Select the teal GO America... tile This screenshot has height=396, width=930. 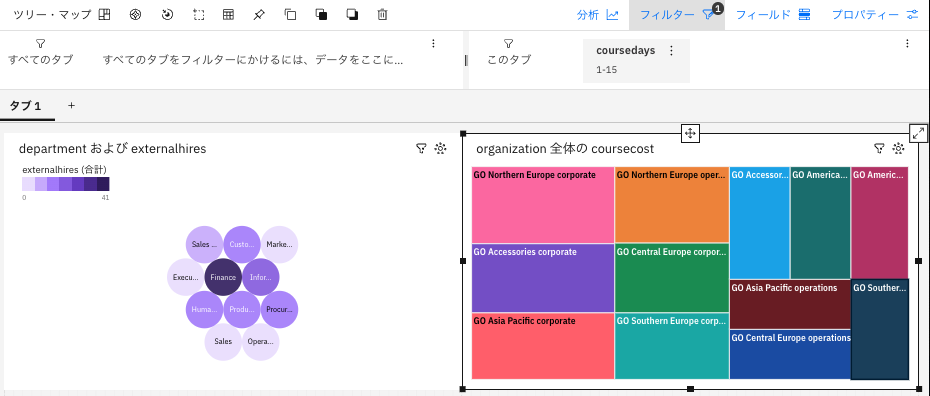(820, 223)
